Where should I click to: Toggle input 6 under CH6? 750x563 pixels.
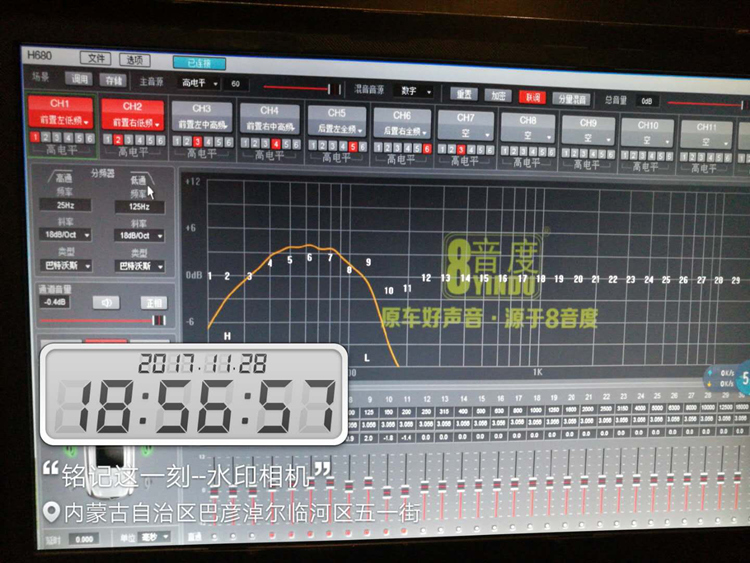pyautogui.click(x=427, y=148)
